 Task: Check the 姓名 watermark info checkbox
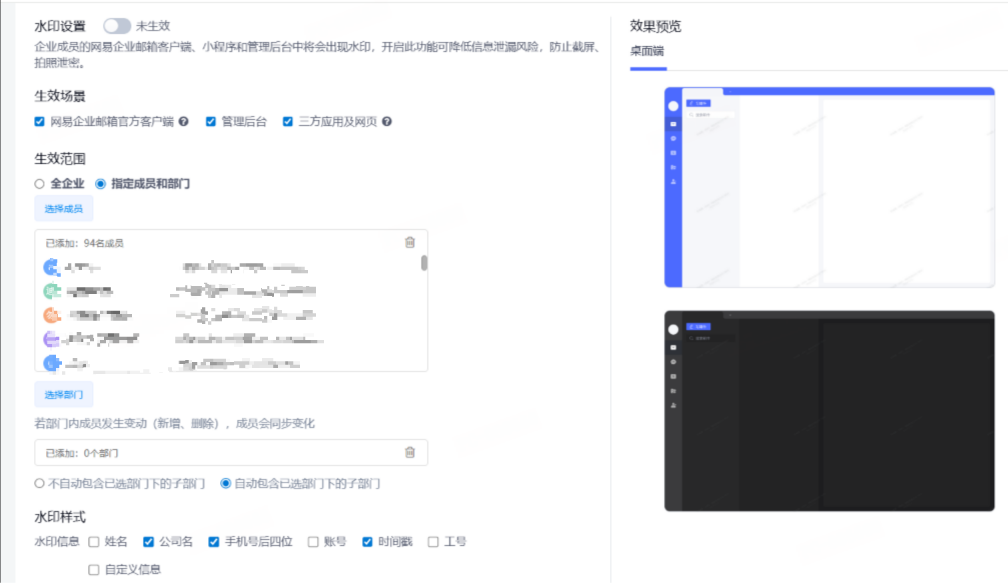pos(94,542)
